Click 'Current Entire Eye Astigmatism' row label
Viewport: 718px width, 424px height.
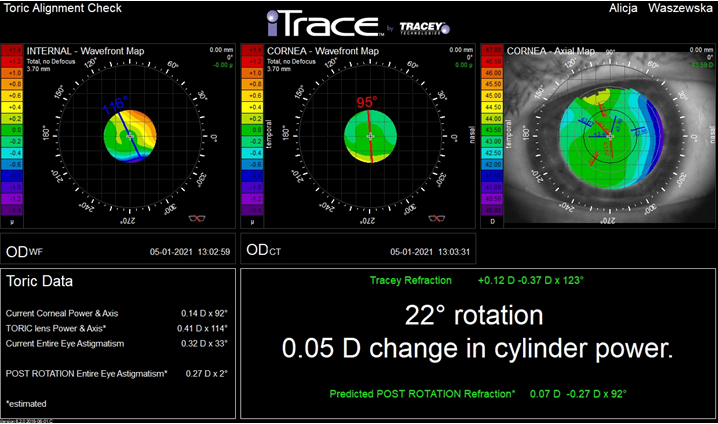65,343
